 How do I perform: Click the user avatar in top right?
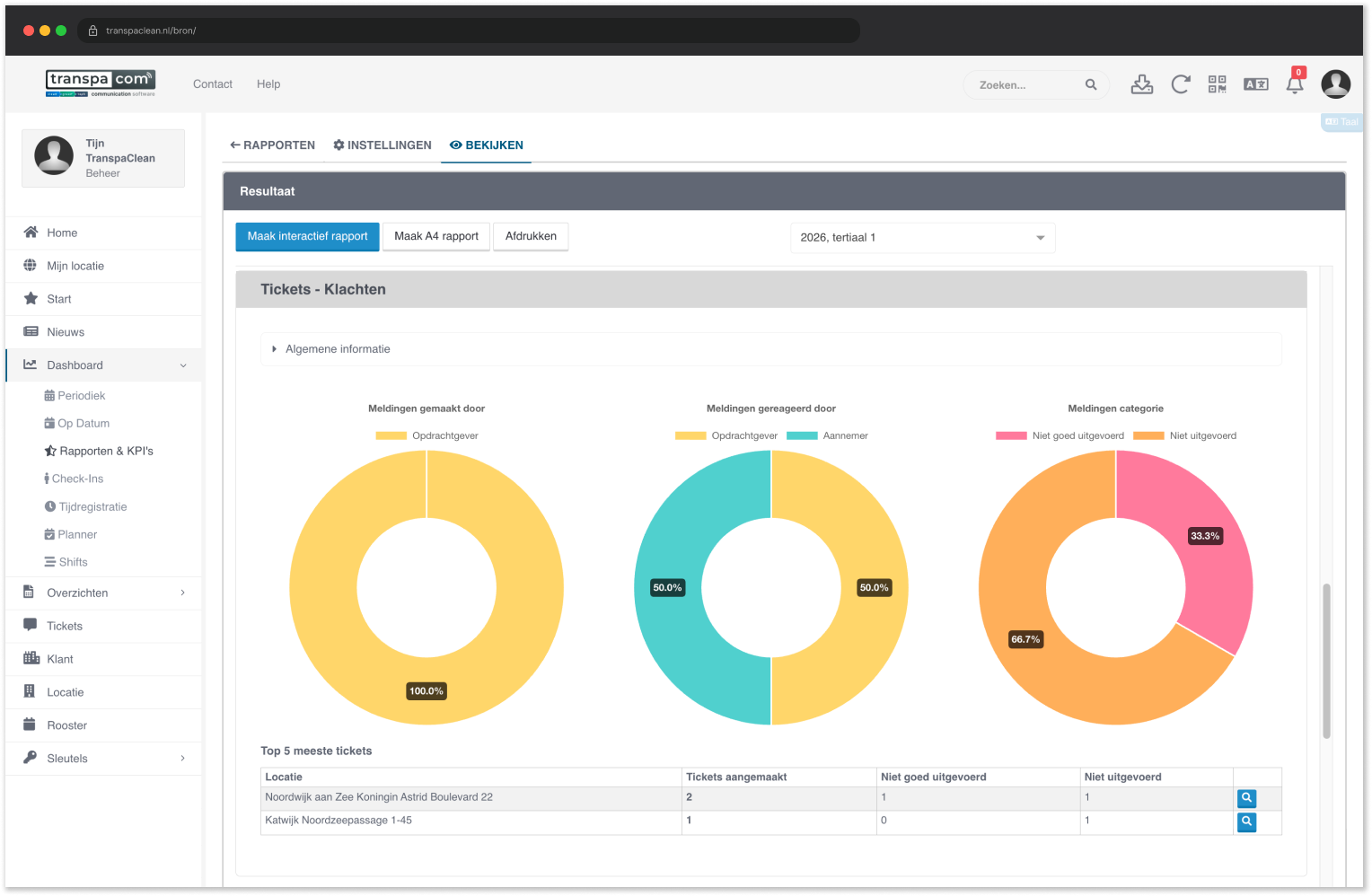point(1336,84)
